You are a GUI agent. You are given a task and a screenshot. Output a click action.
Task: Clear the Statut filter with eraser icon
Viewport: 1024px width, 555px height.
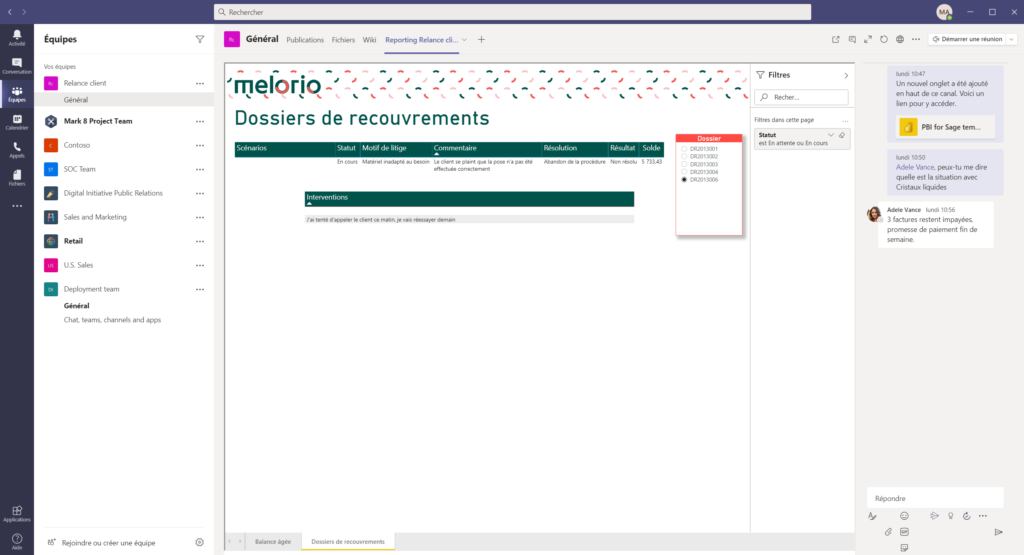(x=842, y=135)
